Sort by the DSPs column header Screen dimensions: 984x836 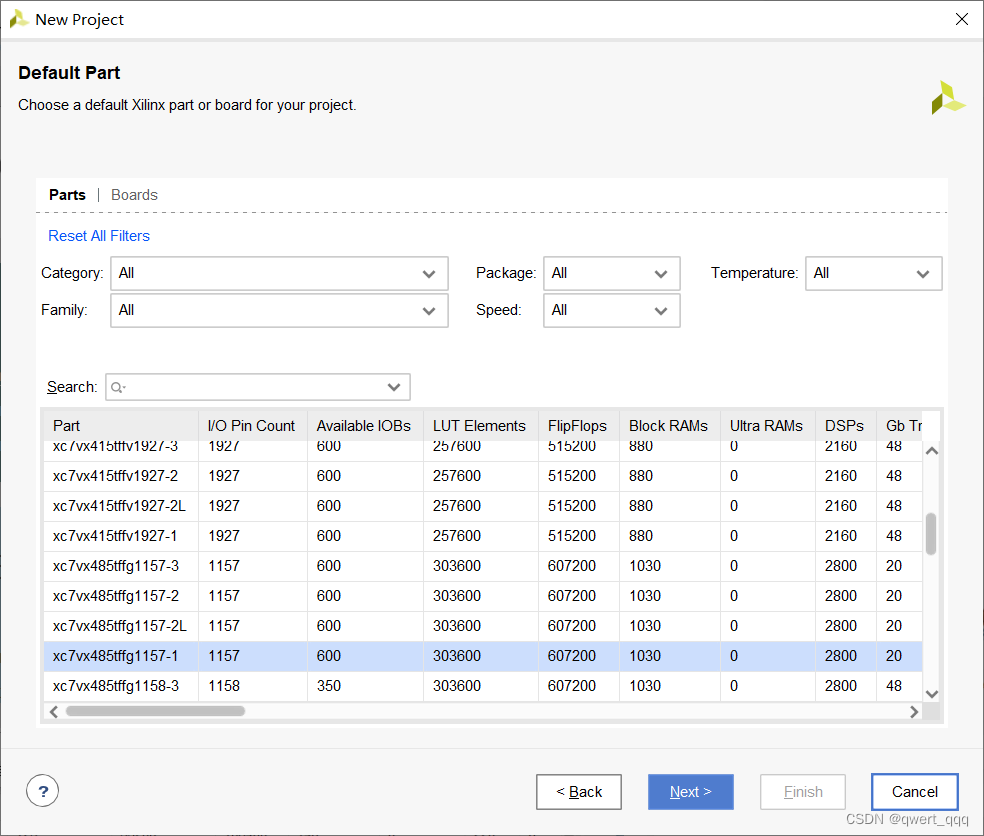(x=845, y=426)
